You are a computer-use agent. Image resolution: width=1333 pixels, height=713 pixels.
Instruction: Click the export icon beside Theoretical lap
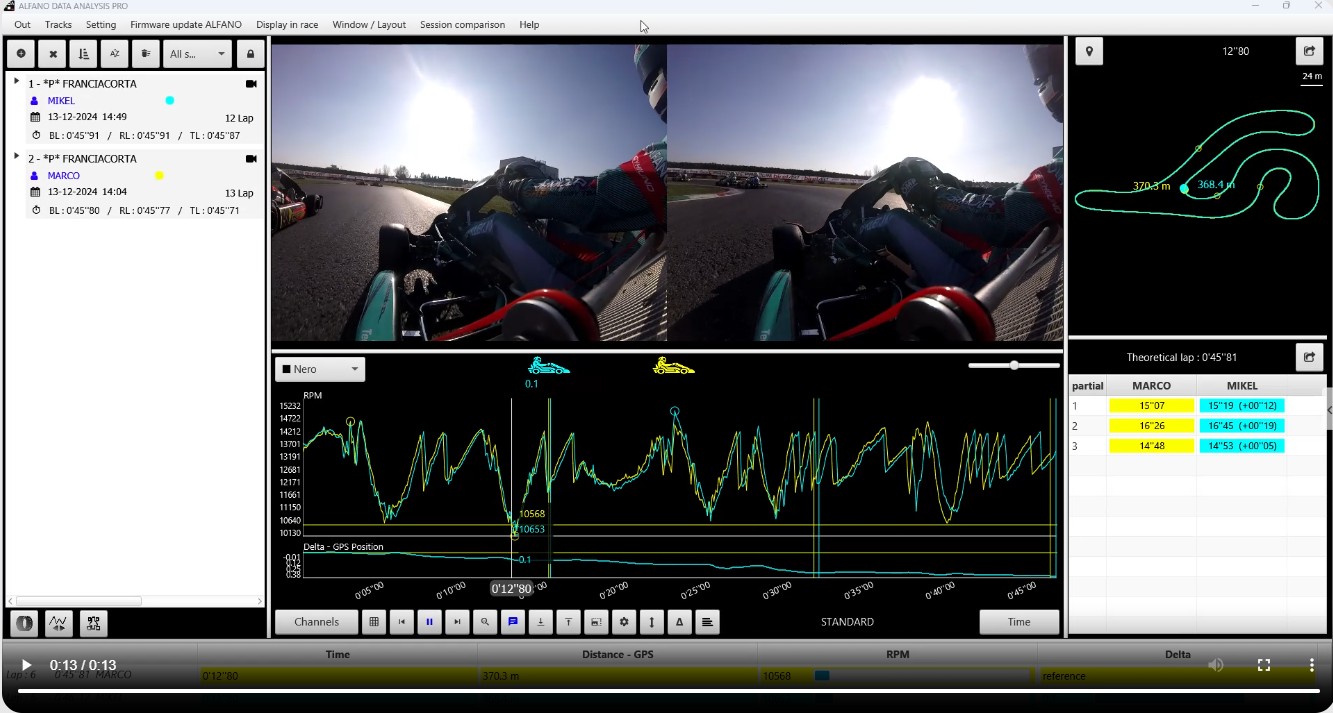pyautogui.click(x=1309, y=357)
